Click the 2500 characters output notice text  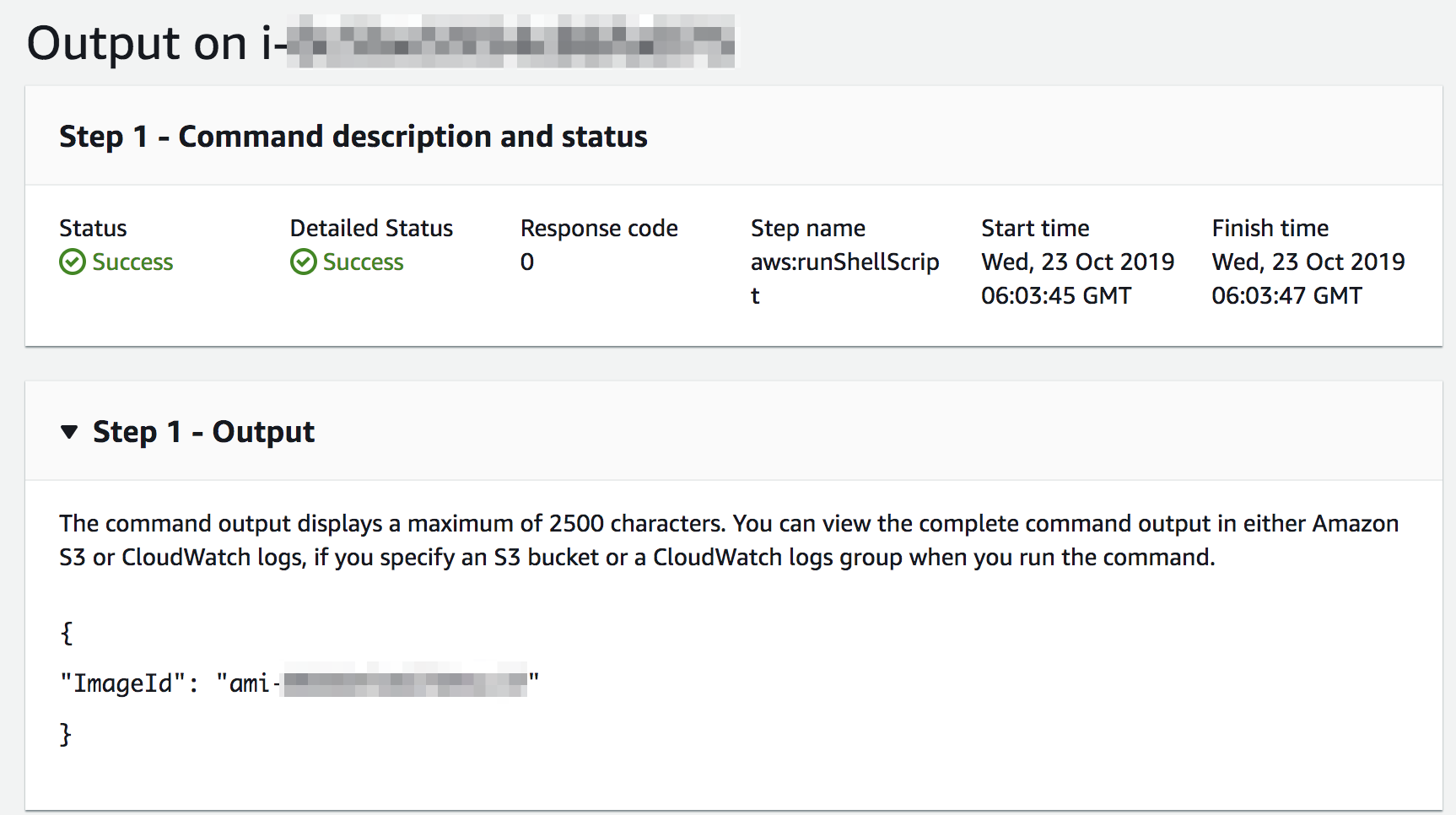click(x=729, y=540)
